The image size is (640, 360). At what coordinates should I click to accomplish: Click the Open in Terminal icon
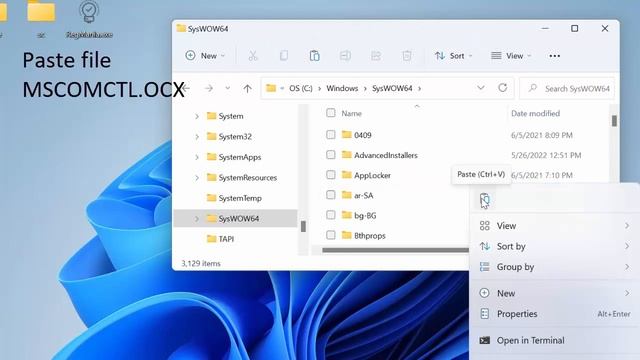484,340
